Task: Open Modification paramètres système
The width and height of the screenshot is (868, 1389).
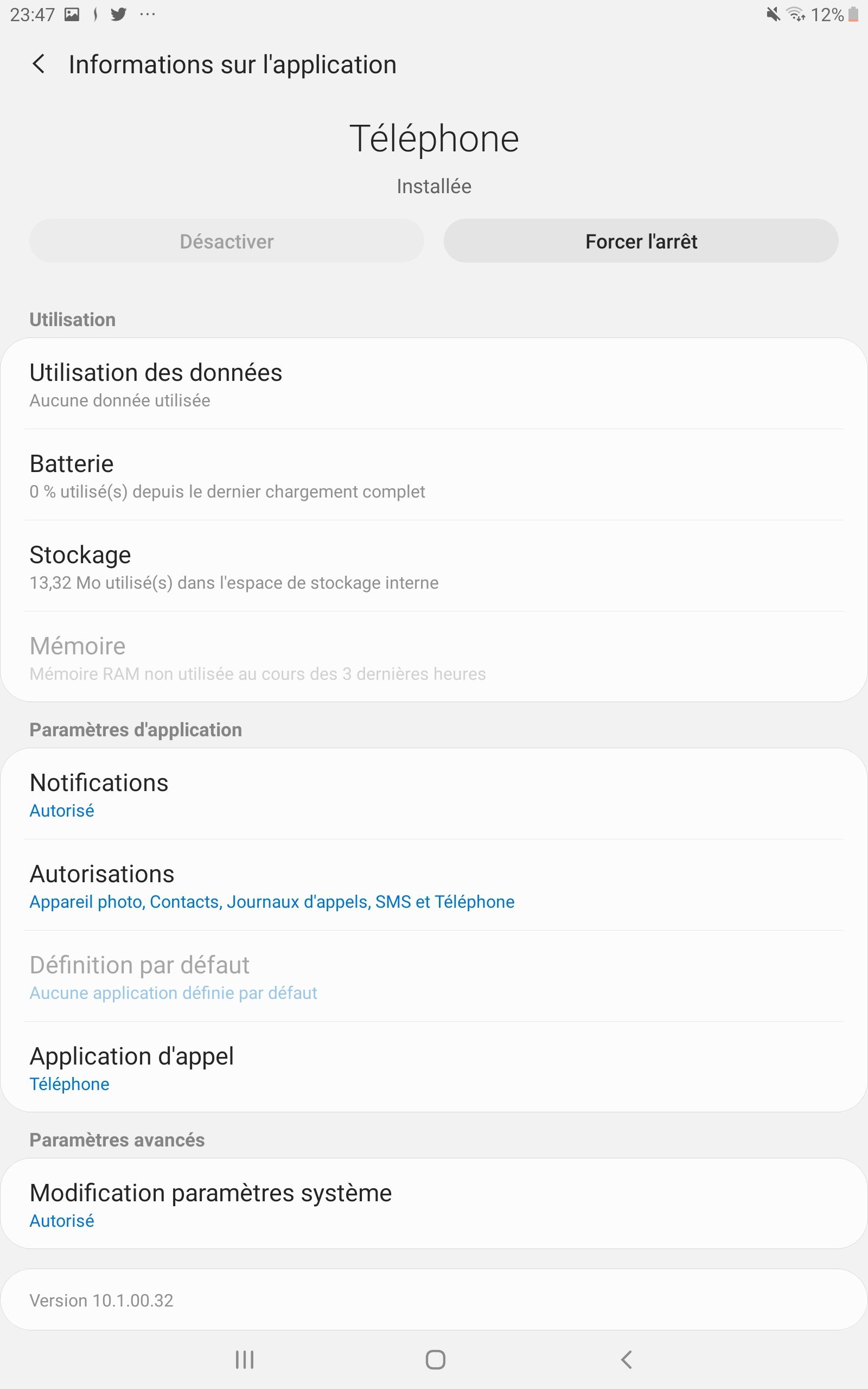Action: click(433, 1205)
